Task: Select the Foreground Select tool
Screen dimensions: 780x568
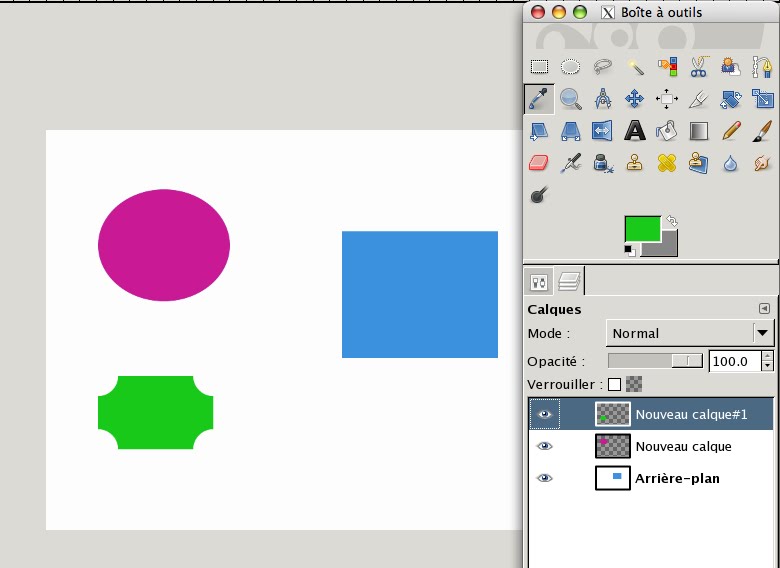Action: coord(731,67)
